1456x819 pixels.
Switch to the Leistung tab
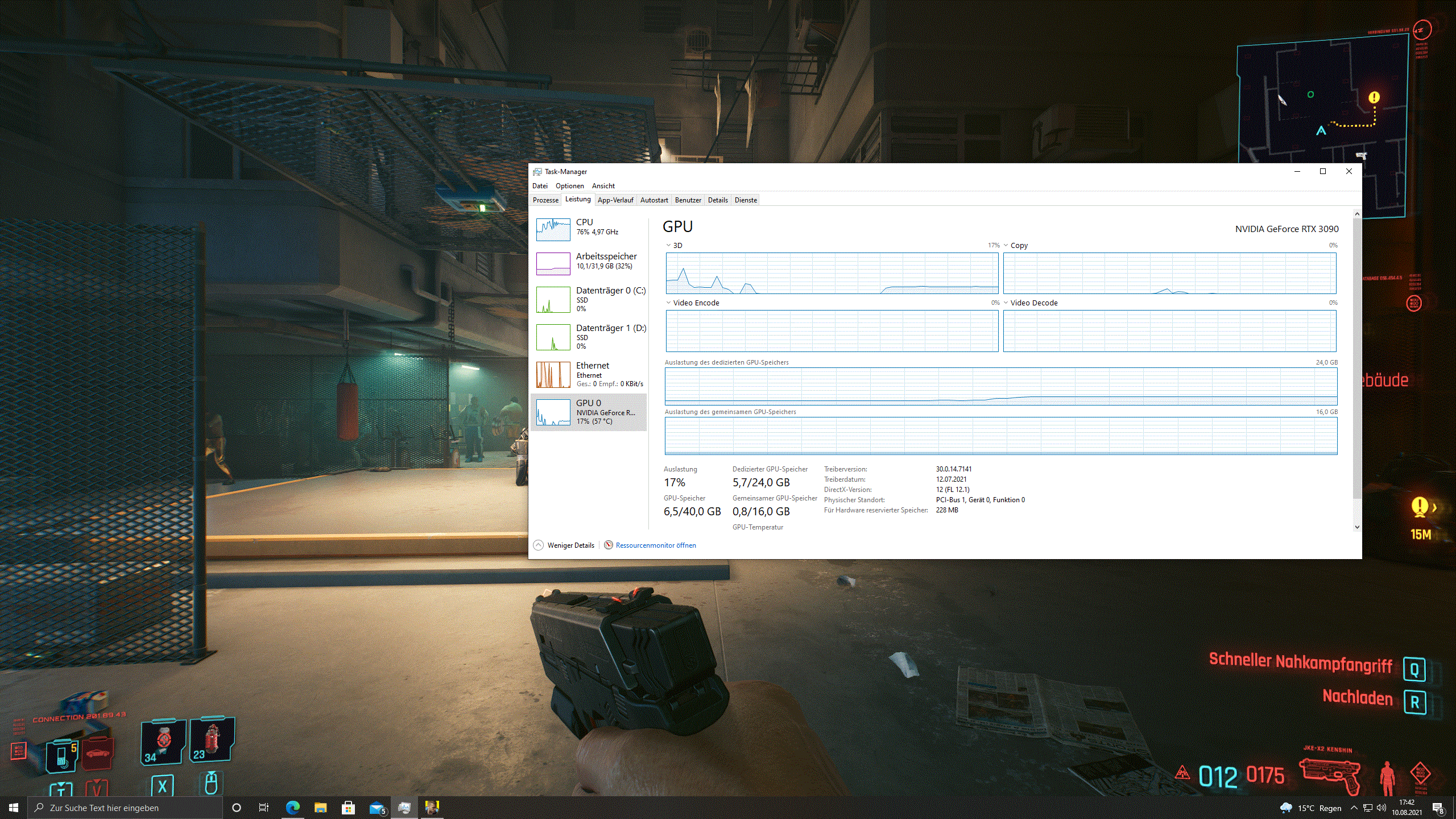[x=578, y=200]
